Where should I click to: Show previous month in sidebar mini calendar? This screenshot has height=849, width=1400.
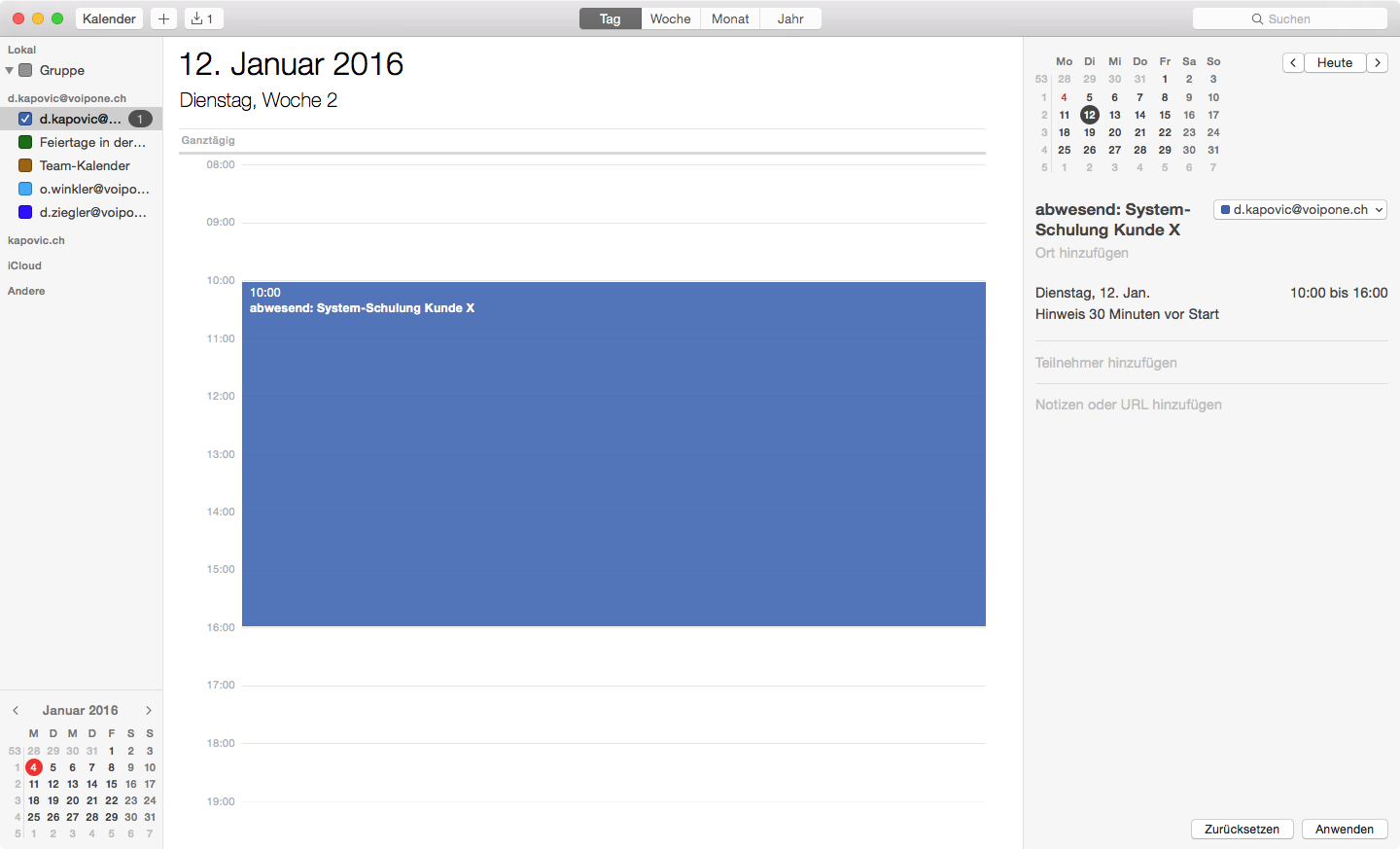16,710
